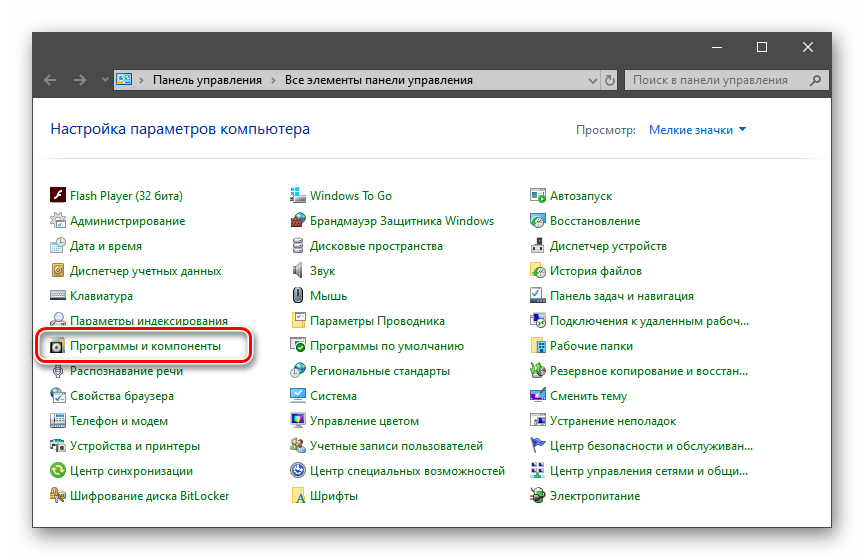Open the Программы и компоненты icon
The width and height of the screenshot is (864, 560).
coord(58,346)
